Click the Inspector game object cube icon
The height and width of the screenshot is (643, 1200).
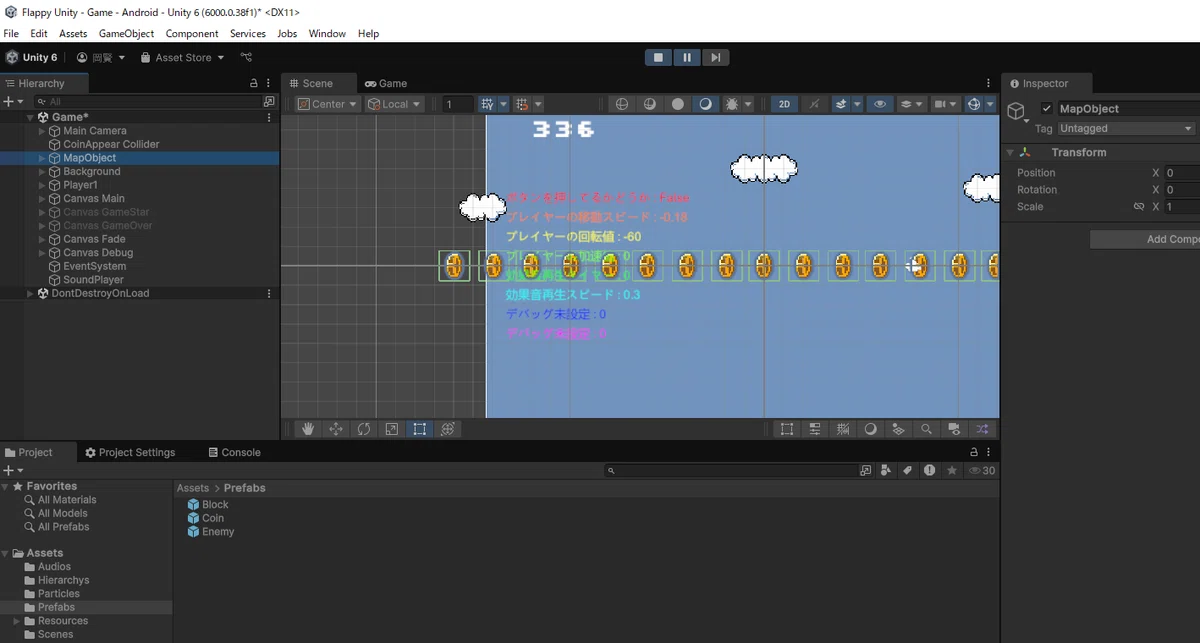1016,111
